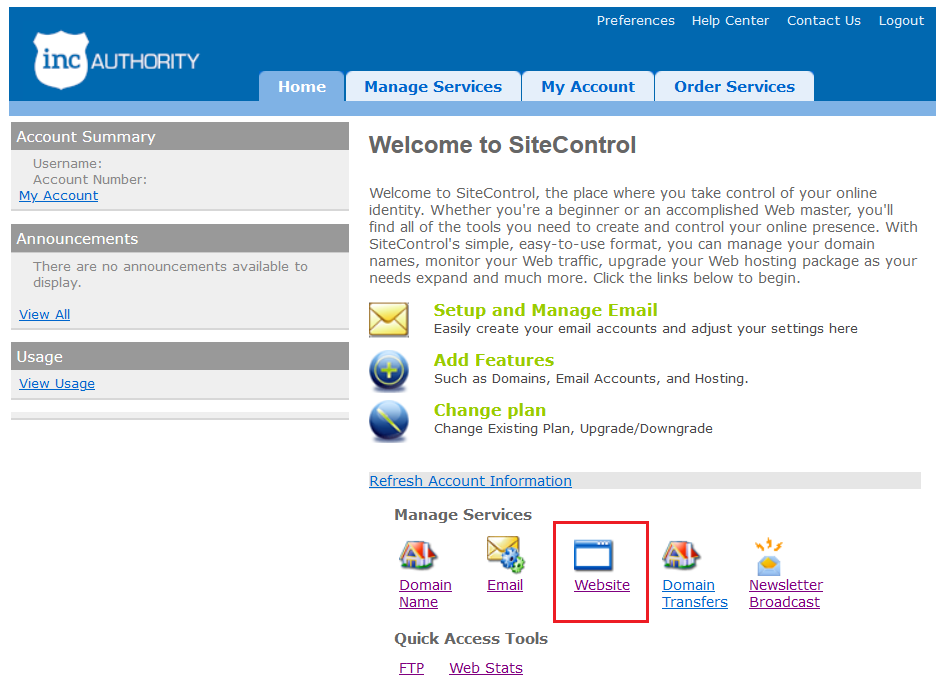
Task: Open Setup and Manage Email heading link
Action: tap(545, 310)
